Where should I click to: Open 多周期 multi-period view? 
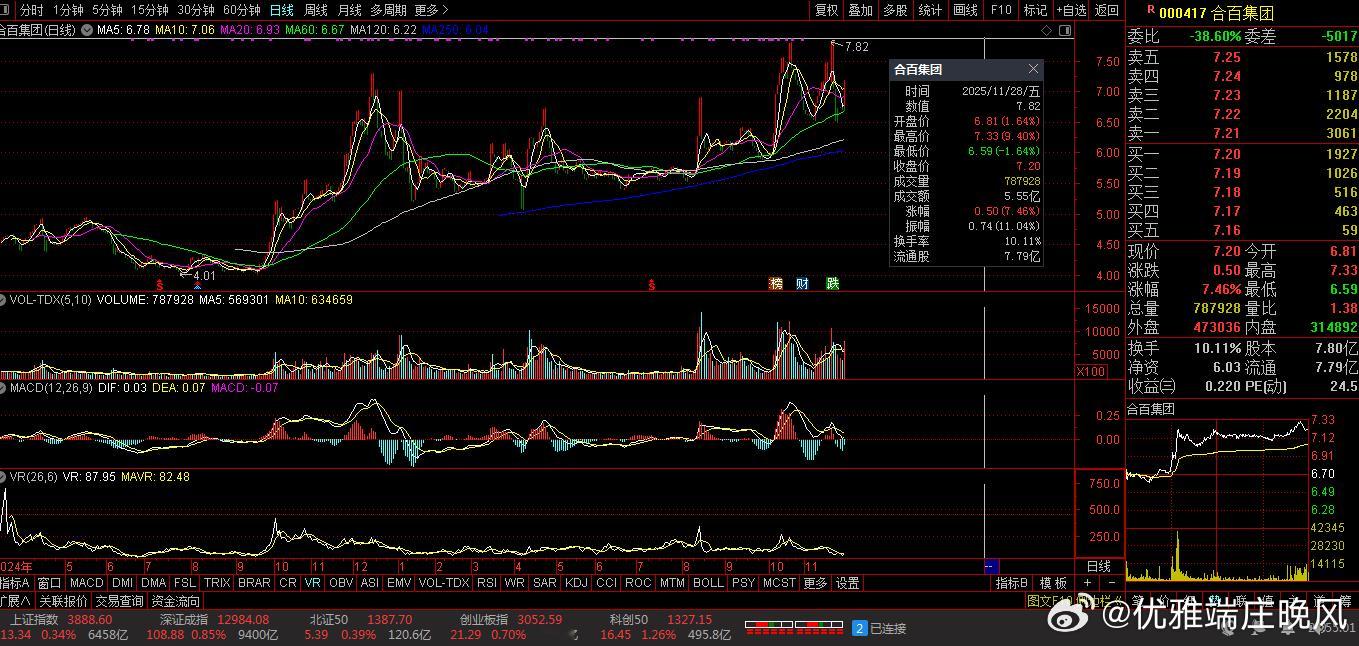[388, 10]
